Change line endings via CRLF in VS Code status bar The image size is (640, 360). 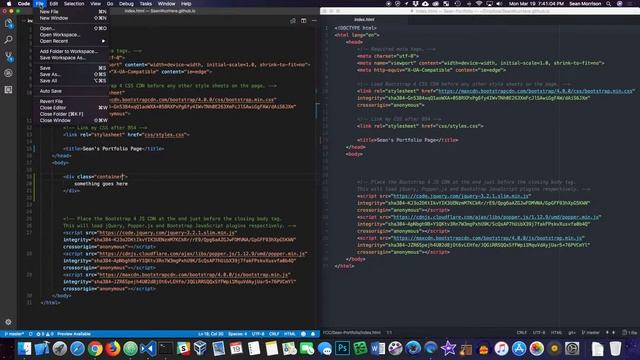tap(274, 334)
